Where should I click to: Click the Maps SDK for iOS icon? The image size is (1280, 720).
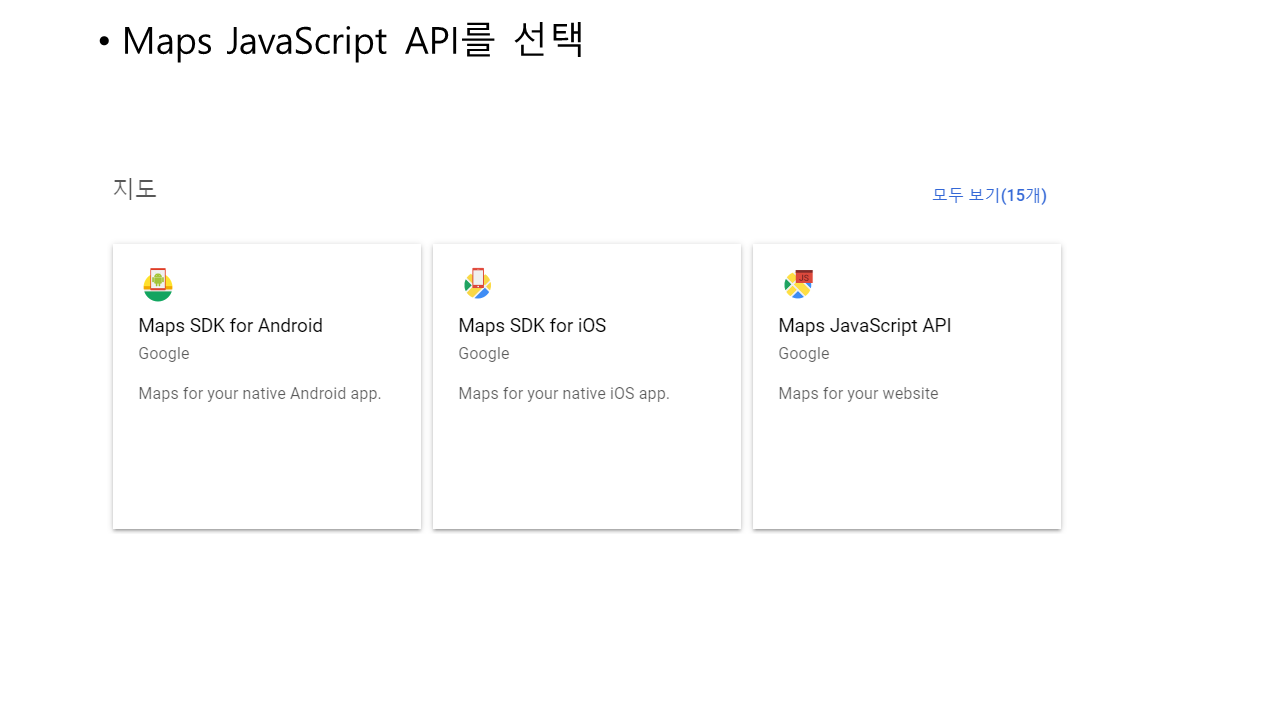click(478, 285)
